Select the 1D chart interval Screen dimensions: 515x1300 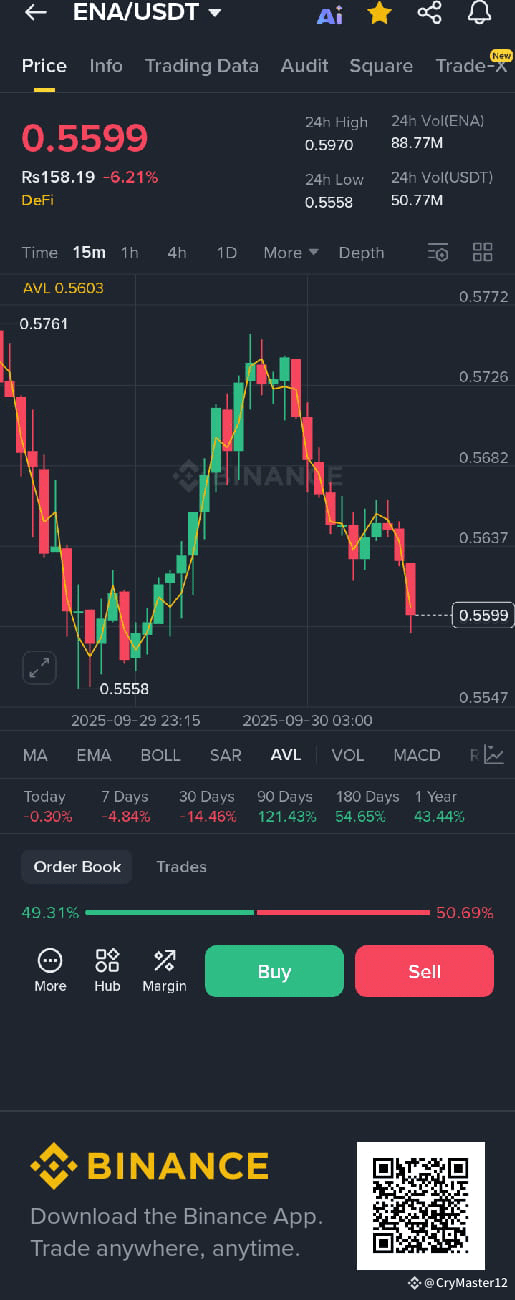(x=227, y=253)
